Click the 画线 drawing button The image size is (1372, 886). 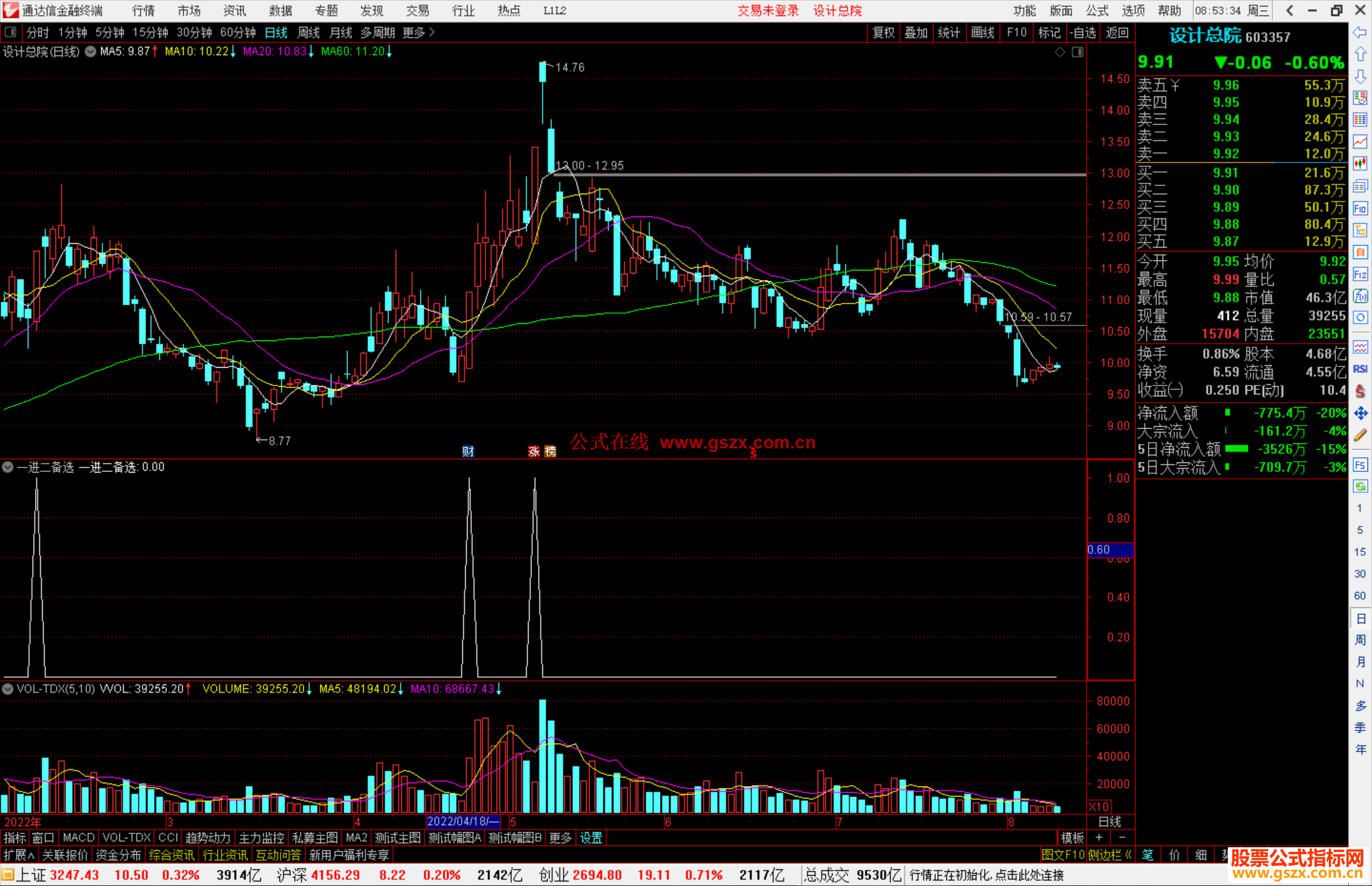point(983,32)
